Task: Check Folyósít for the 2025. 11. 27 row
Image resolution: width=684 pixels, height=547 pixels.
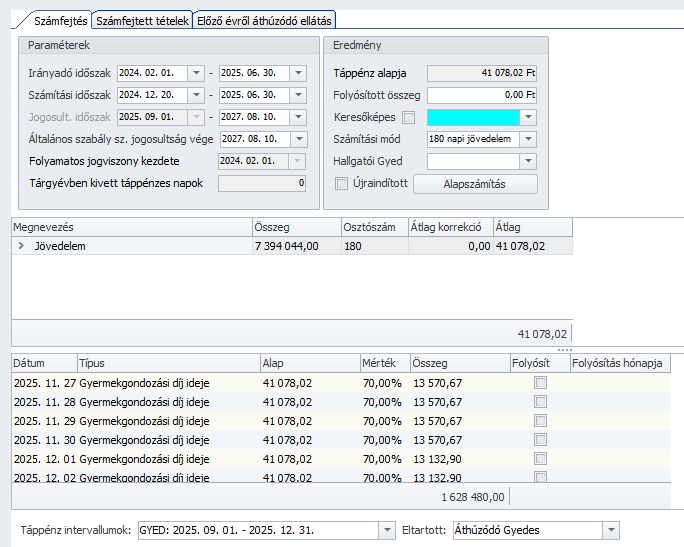Action: point(540,383)
